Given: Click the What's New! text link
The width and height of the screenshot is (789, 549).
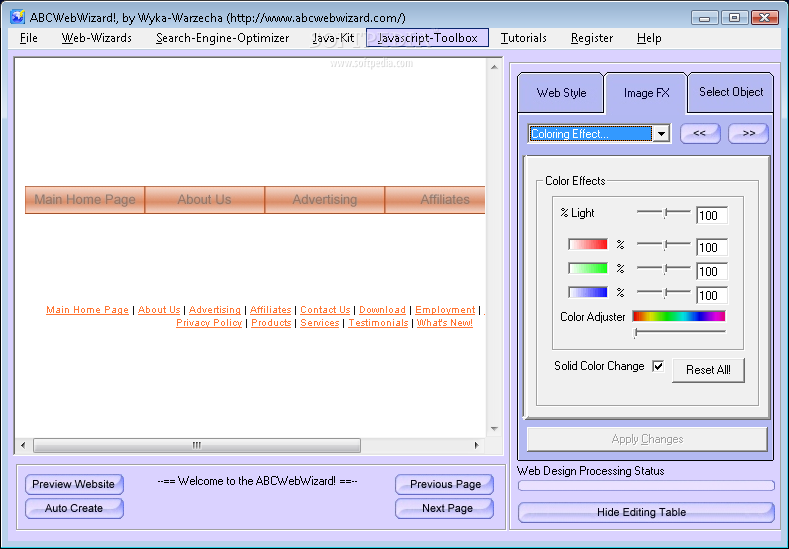Looking at the screenshot, I should [445, 323].
